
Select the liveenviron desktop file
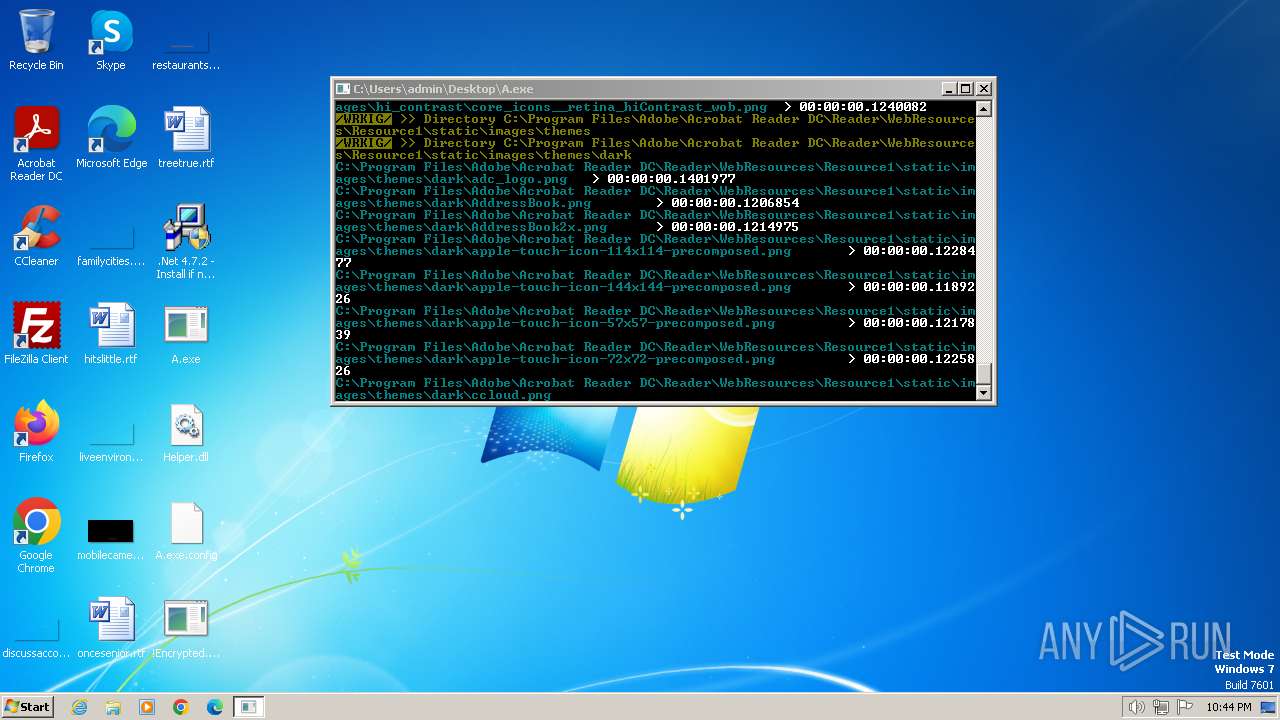coord(111,440)
